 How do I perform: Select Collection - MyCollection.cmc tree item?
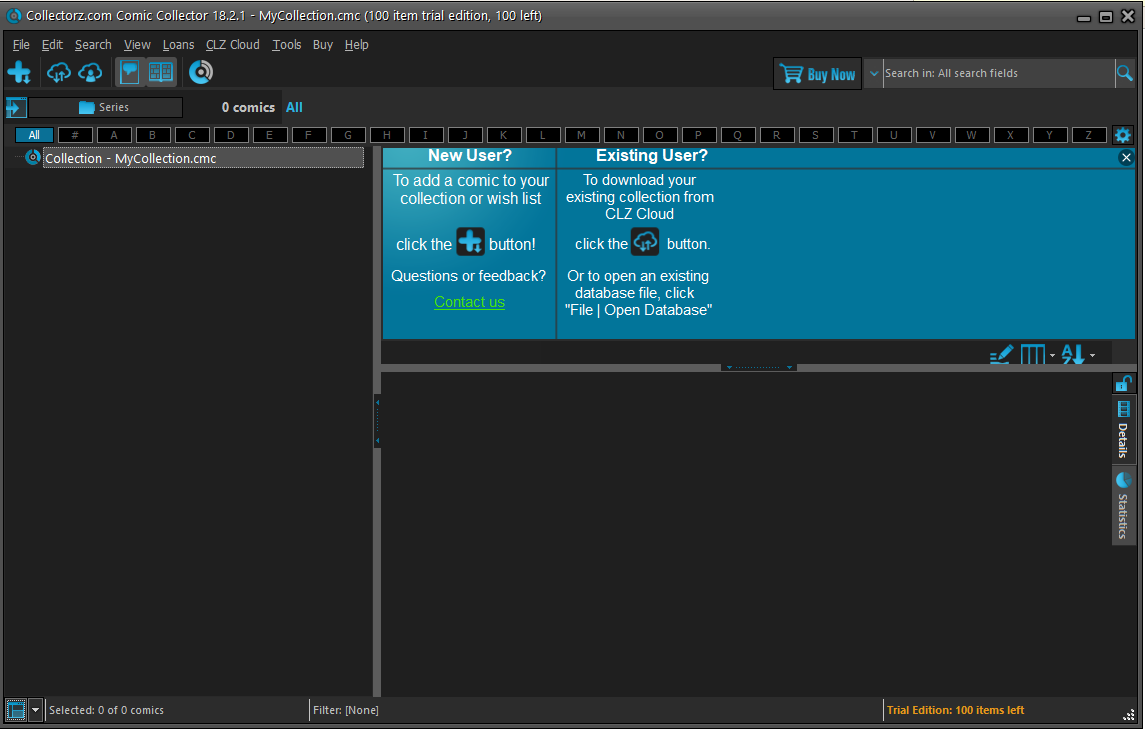tap(130, 158)
